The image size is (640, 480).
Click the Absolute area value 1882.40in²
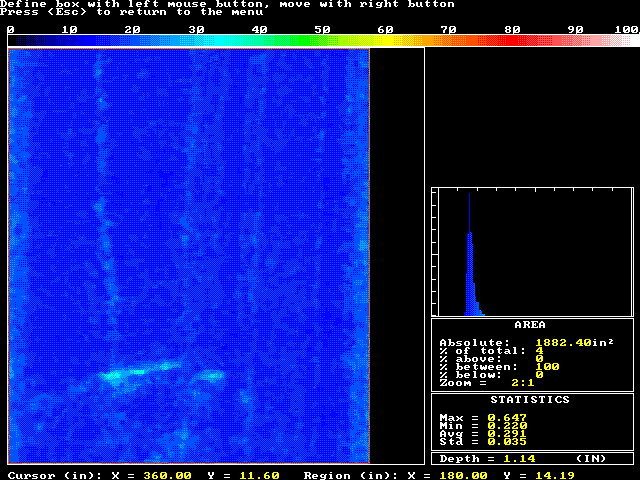tap(574, 342)
